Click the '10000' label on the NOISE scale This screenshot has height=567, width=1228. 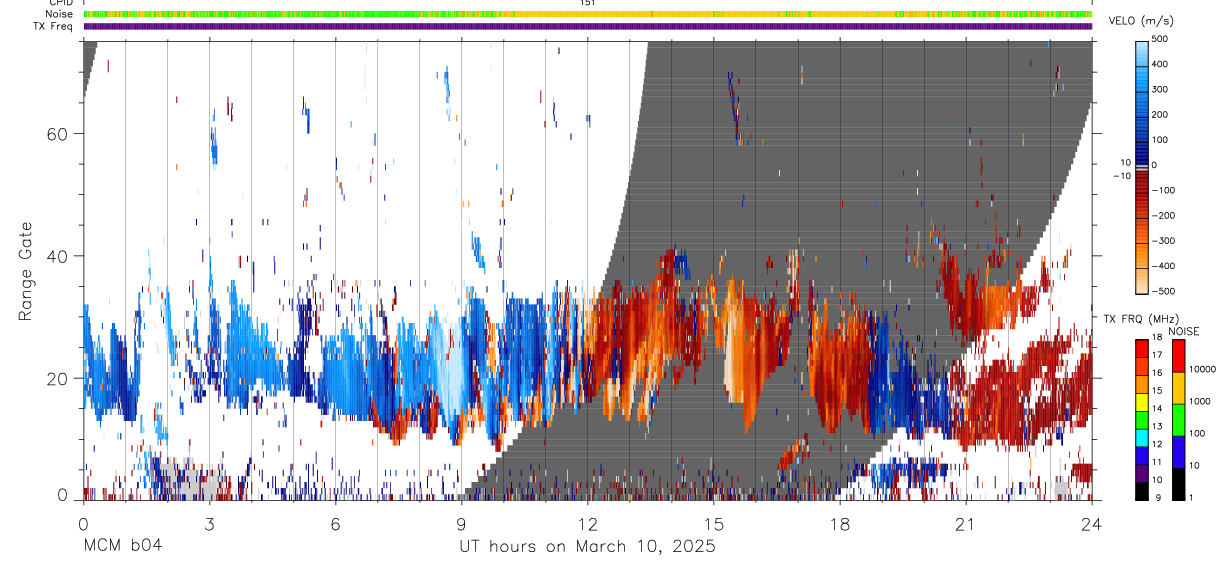tap(1201, 370)
